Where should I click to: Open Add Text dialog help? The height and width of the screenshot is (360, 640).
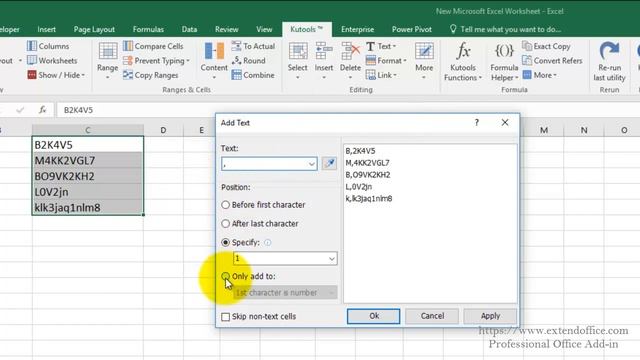pos(476,122)
